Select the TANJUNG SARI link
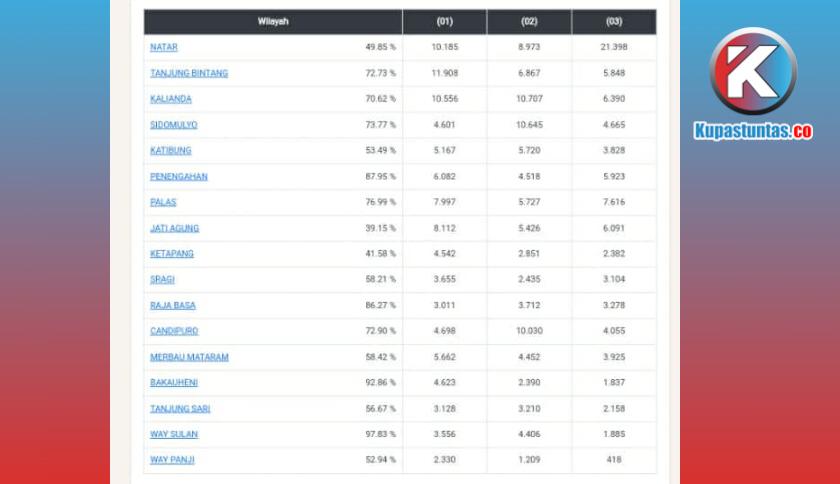This screenshot has height=484, width=840. point(180,408)
